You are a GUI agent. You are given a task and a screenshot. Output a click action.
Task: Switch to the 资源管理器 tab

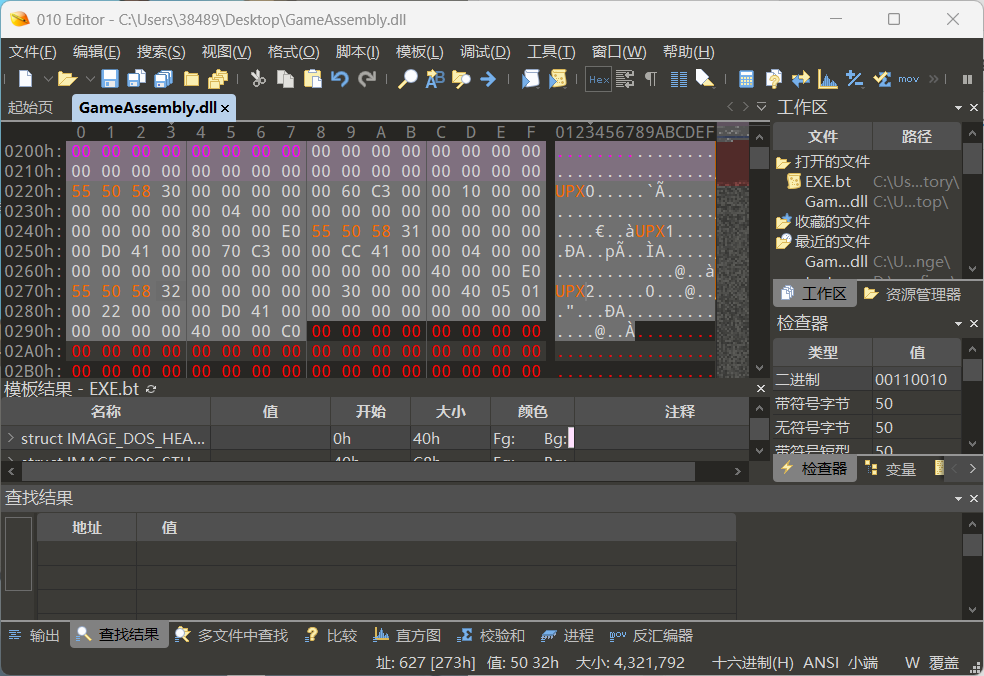[913, 294]
